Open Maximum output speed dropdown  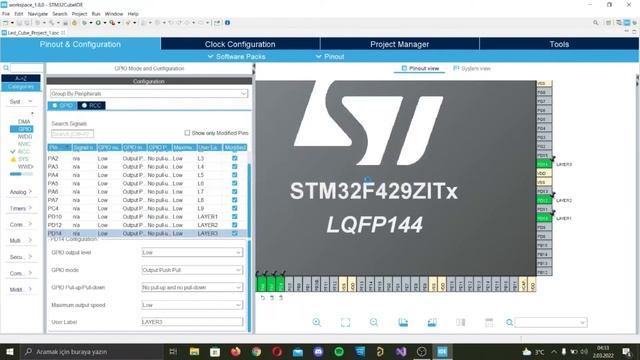192,305
